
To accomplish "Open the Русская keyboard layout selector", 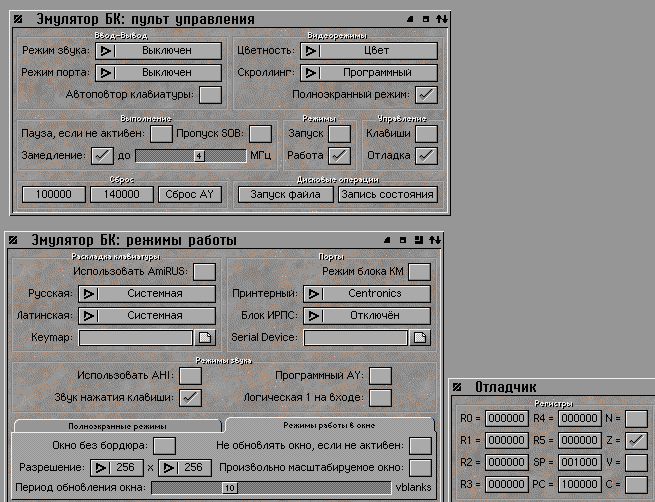I will pyautogui.click(x=147, y=294).
